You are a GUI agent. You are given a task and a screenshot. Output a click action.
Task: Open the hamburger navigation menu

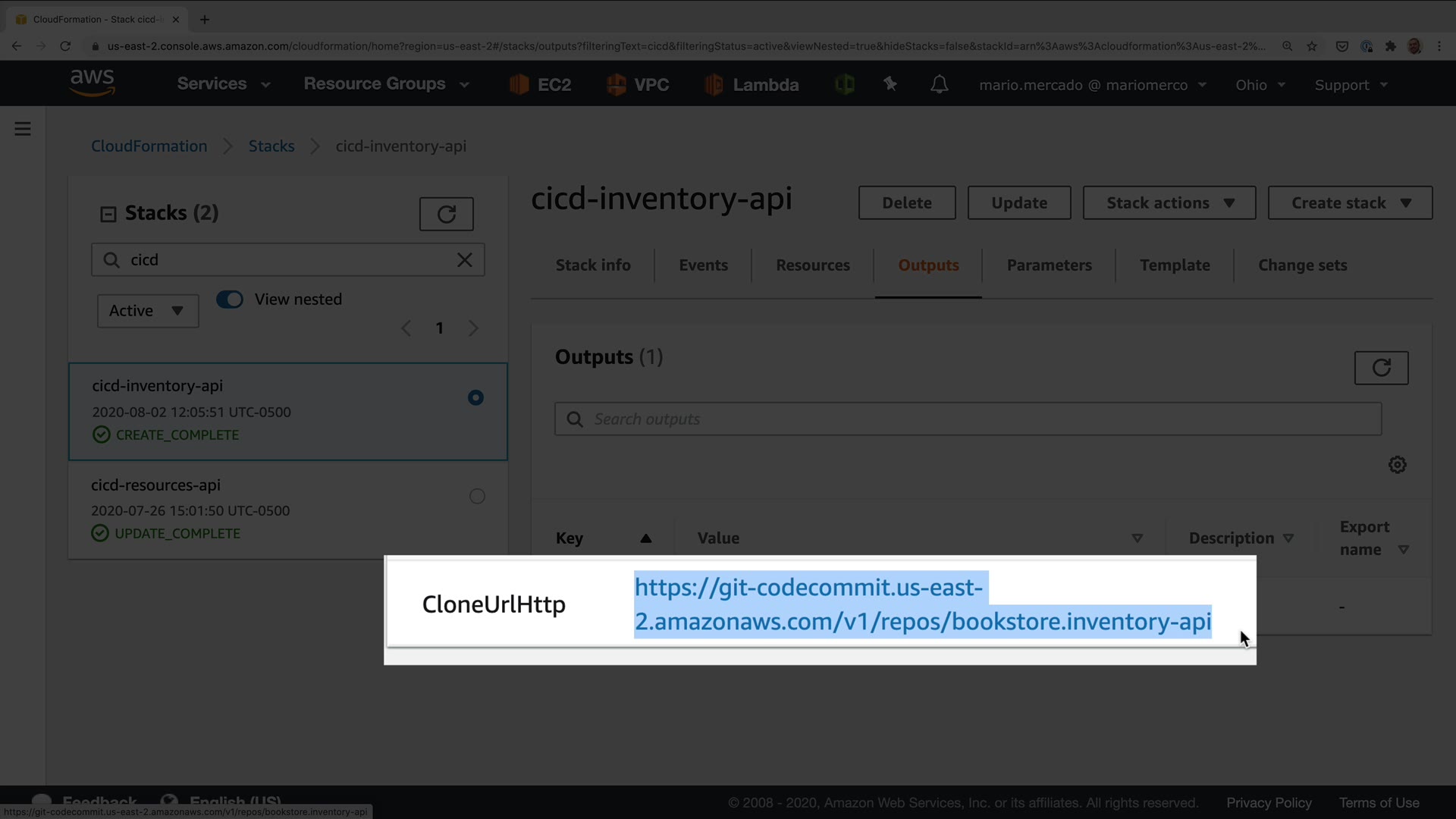[23, 129]
